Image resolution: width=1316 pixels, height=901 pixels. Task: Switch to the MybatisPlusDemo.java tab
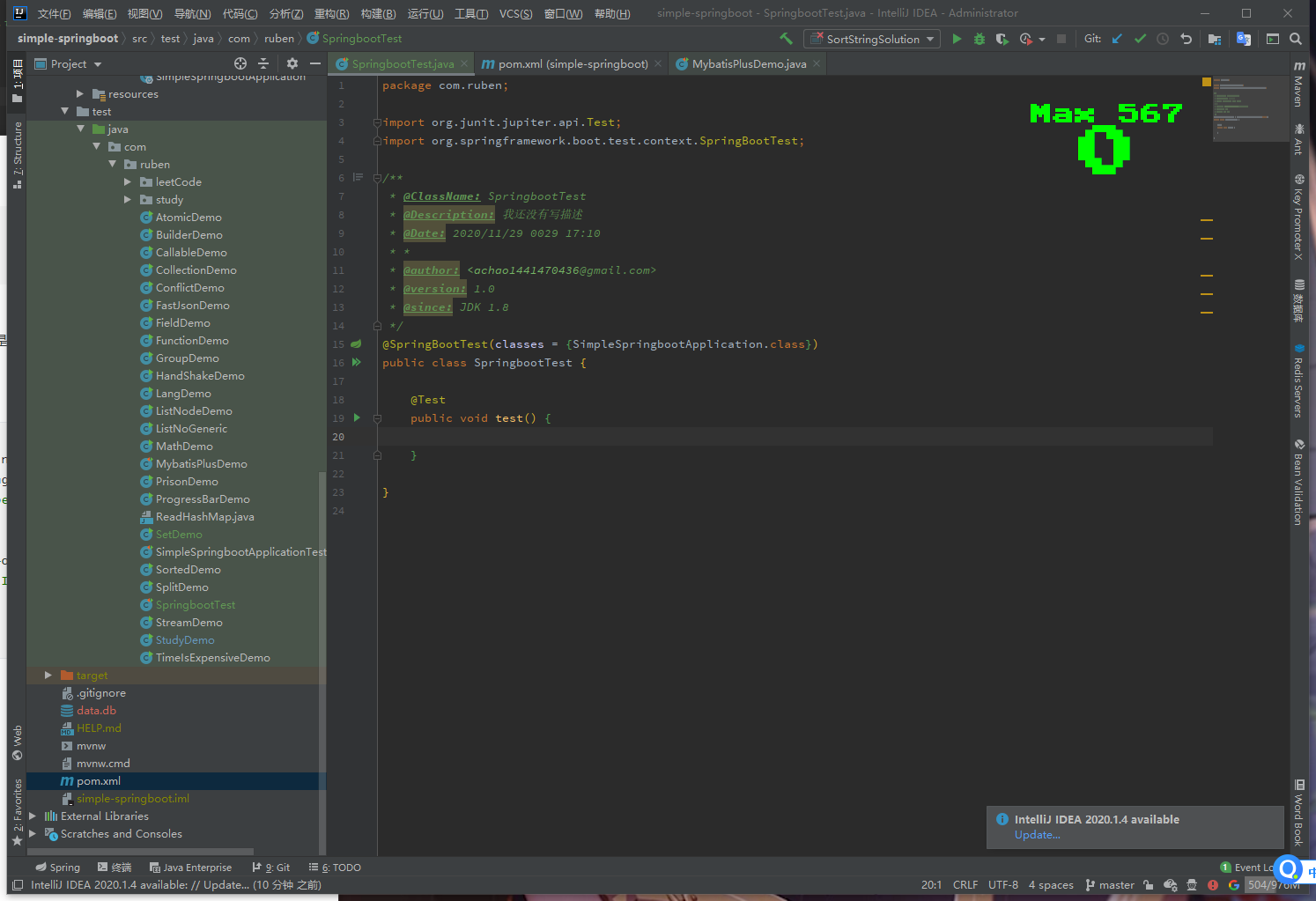[x=748, y=63]
